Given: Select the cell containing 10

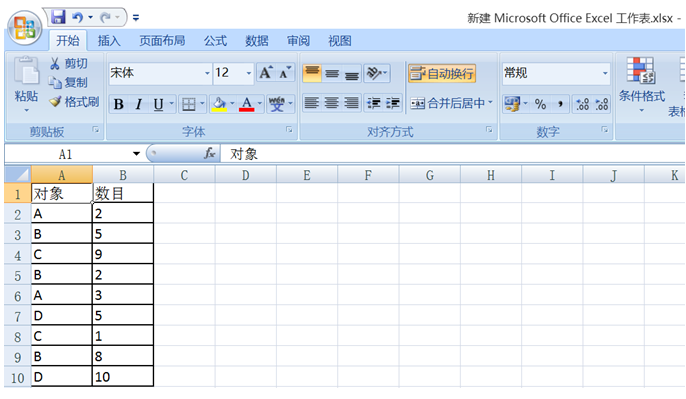Looking at the screenshot, I should click(123, 377).
